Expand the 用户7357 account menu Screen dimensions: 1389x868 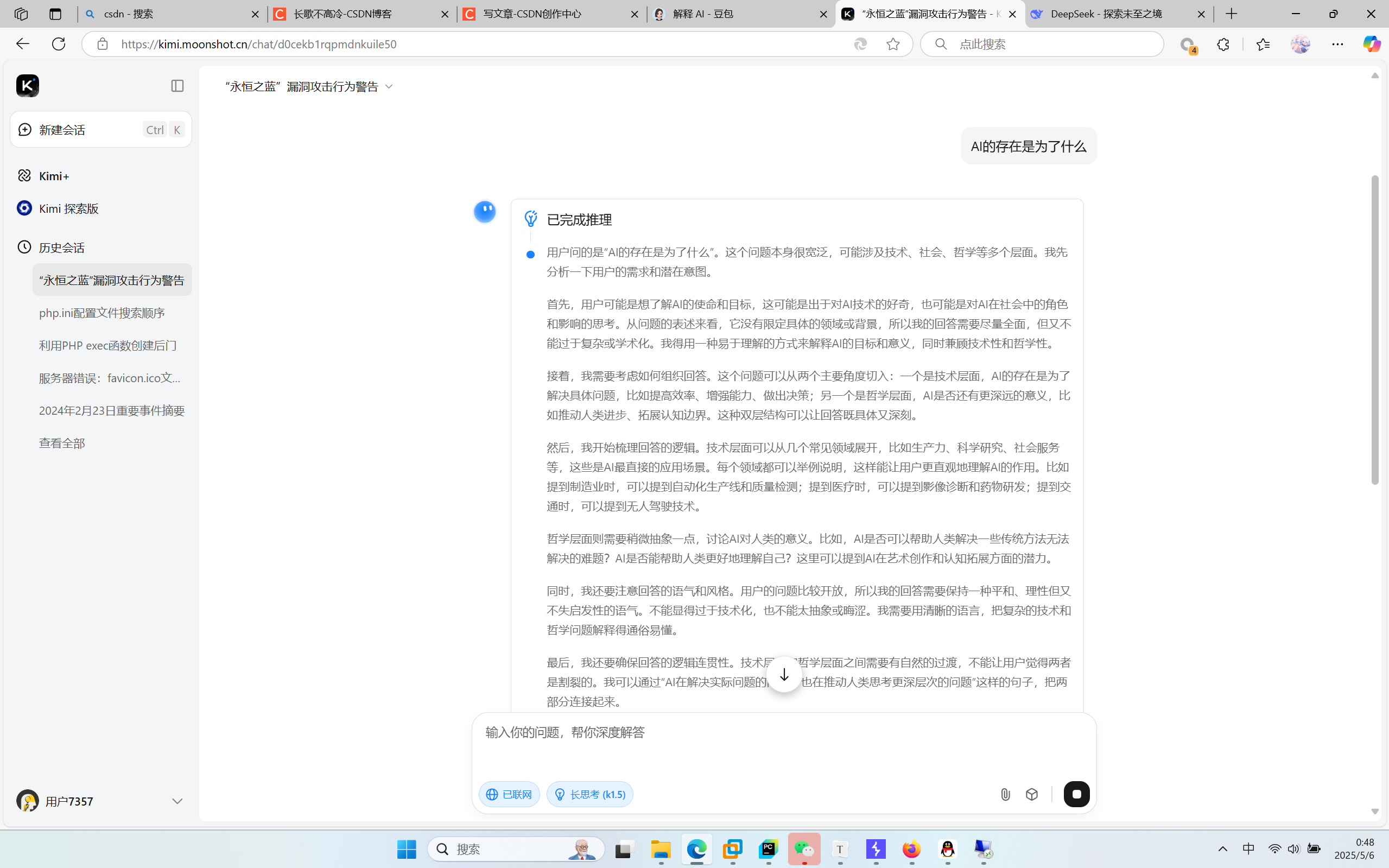pos(177,801)
